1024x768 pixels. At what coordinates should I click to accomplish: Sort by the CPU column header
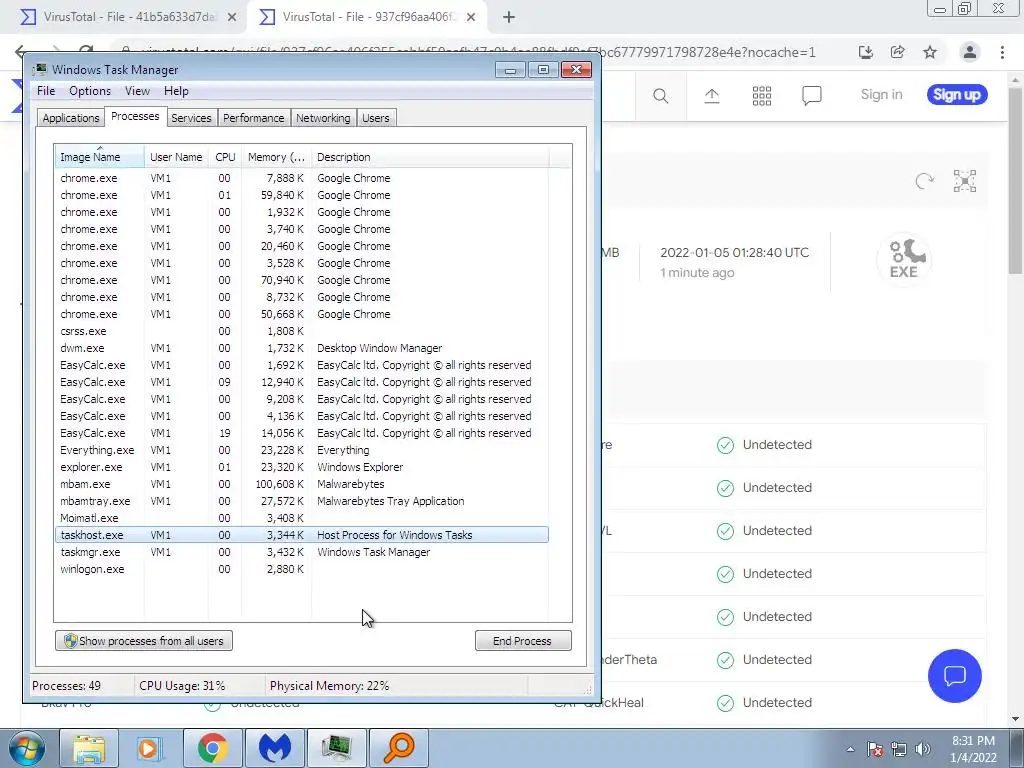coord(225,157)
